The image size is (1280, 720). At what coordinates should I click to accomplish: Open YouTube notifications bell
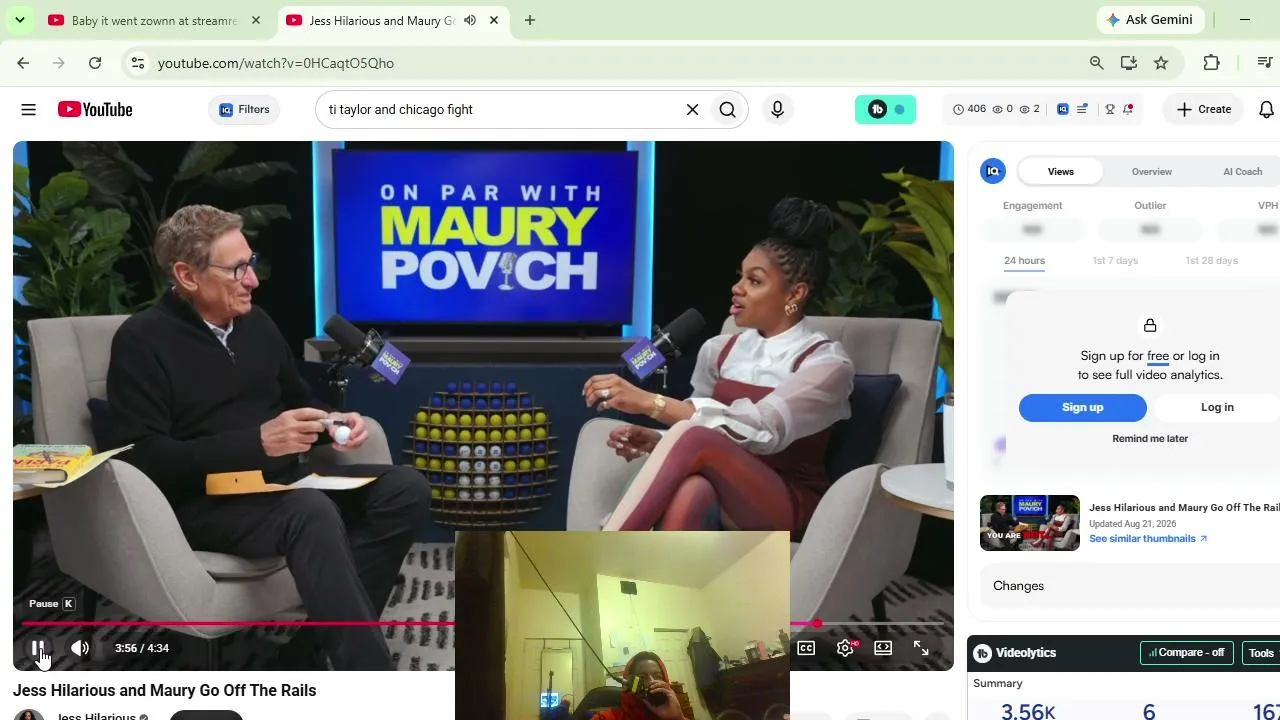[1266, 109]
